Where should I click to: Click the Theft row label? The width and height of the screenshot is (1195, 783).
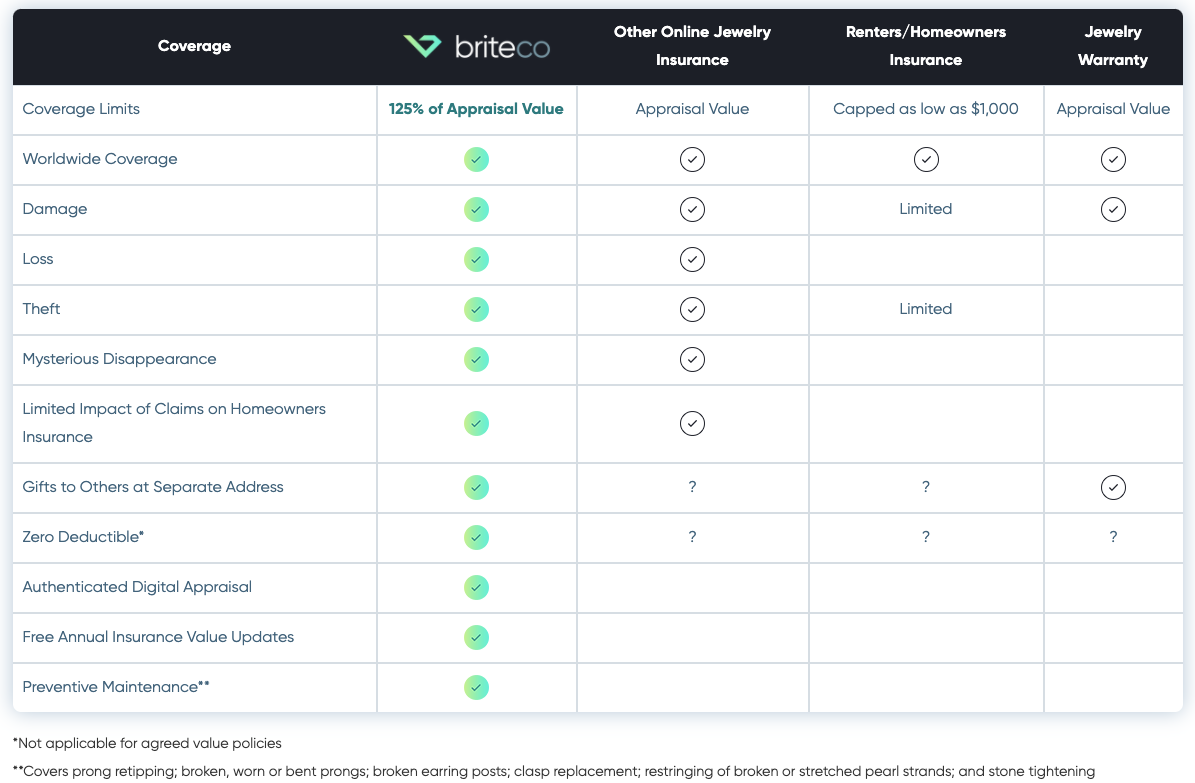(41, 309)
